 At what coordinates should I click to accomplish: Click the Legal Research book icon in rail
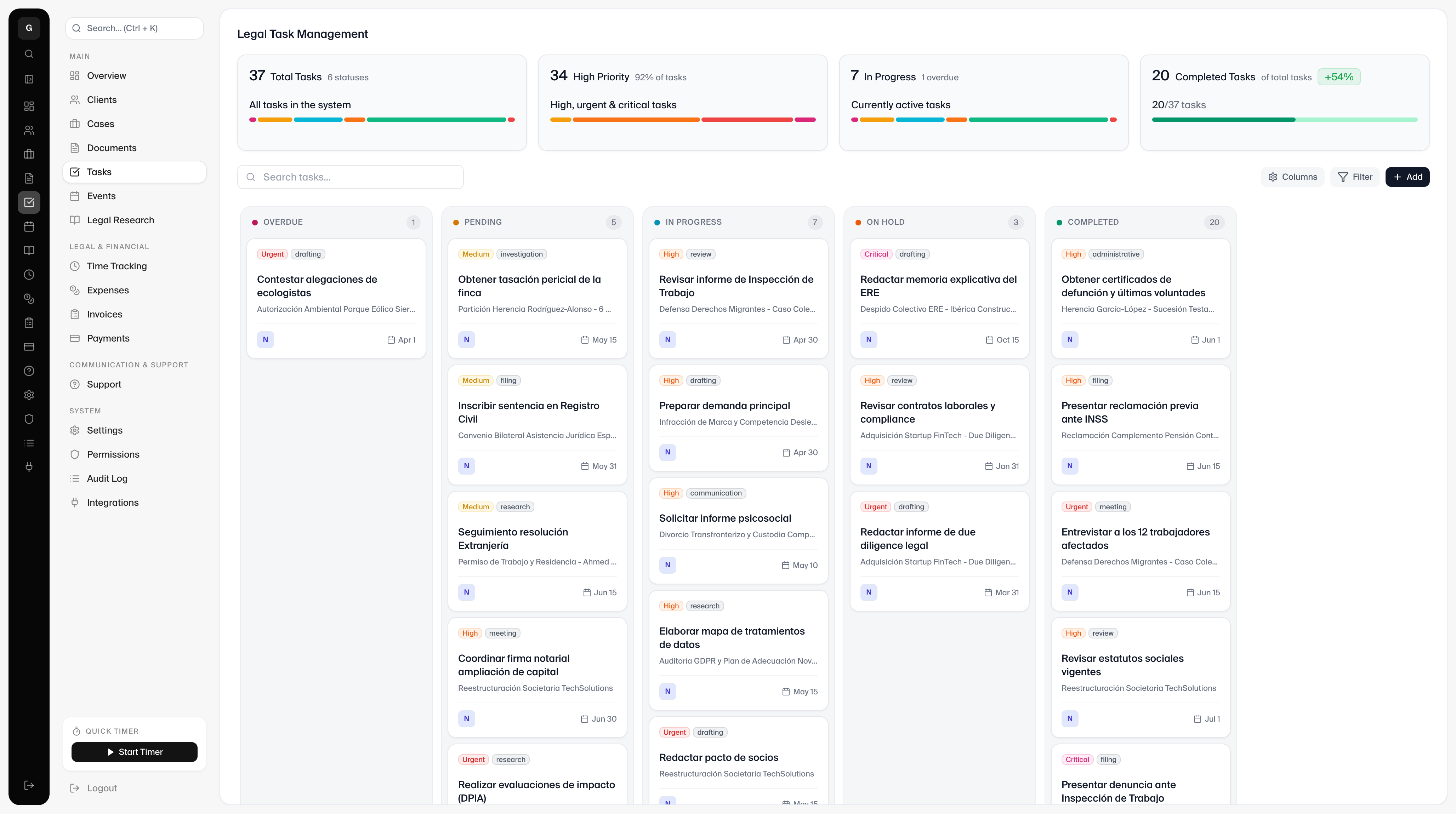[x=29, y=251]
